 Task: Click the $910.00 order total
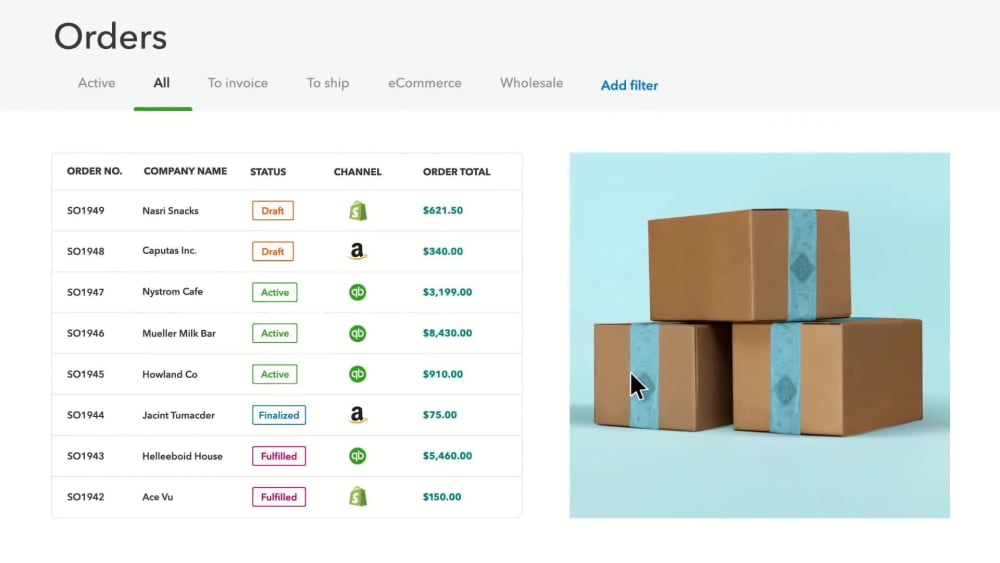click(x=443, y=374)
